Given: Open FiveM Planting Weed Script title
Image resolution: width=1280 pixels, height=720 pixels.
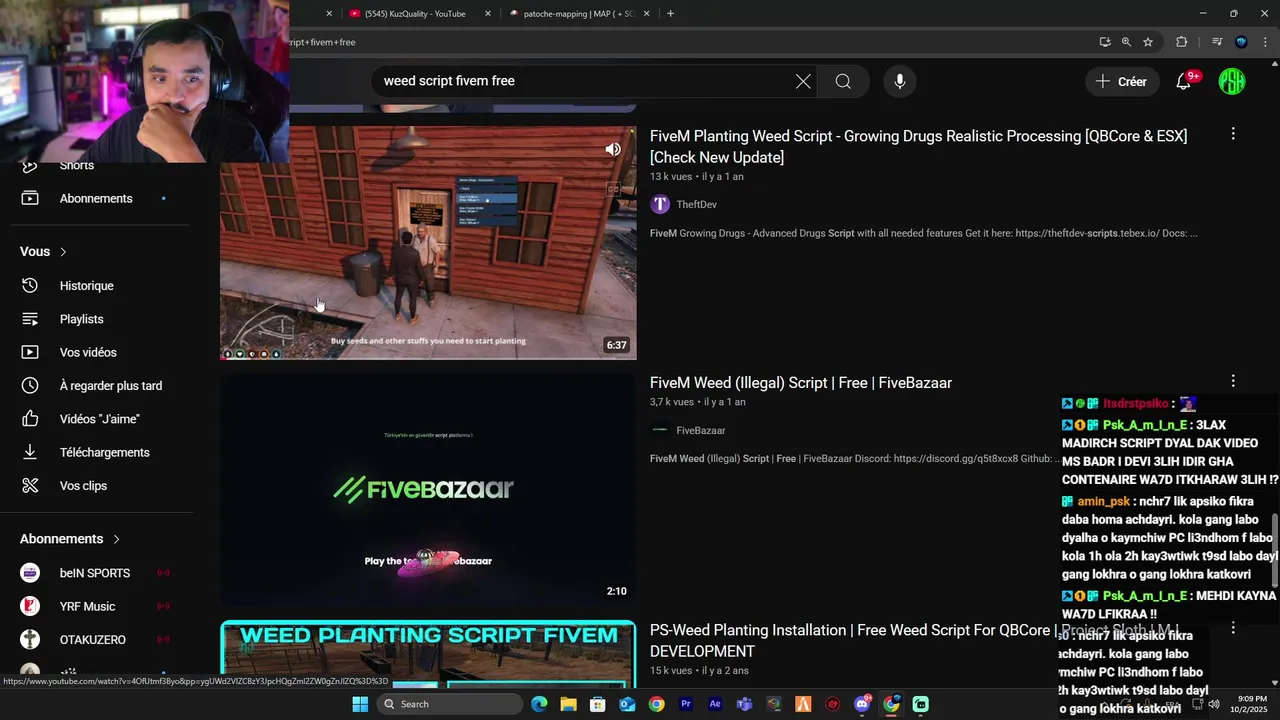Looking at the screenshot, I should click(918, 146).
